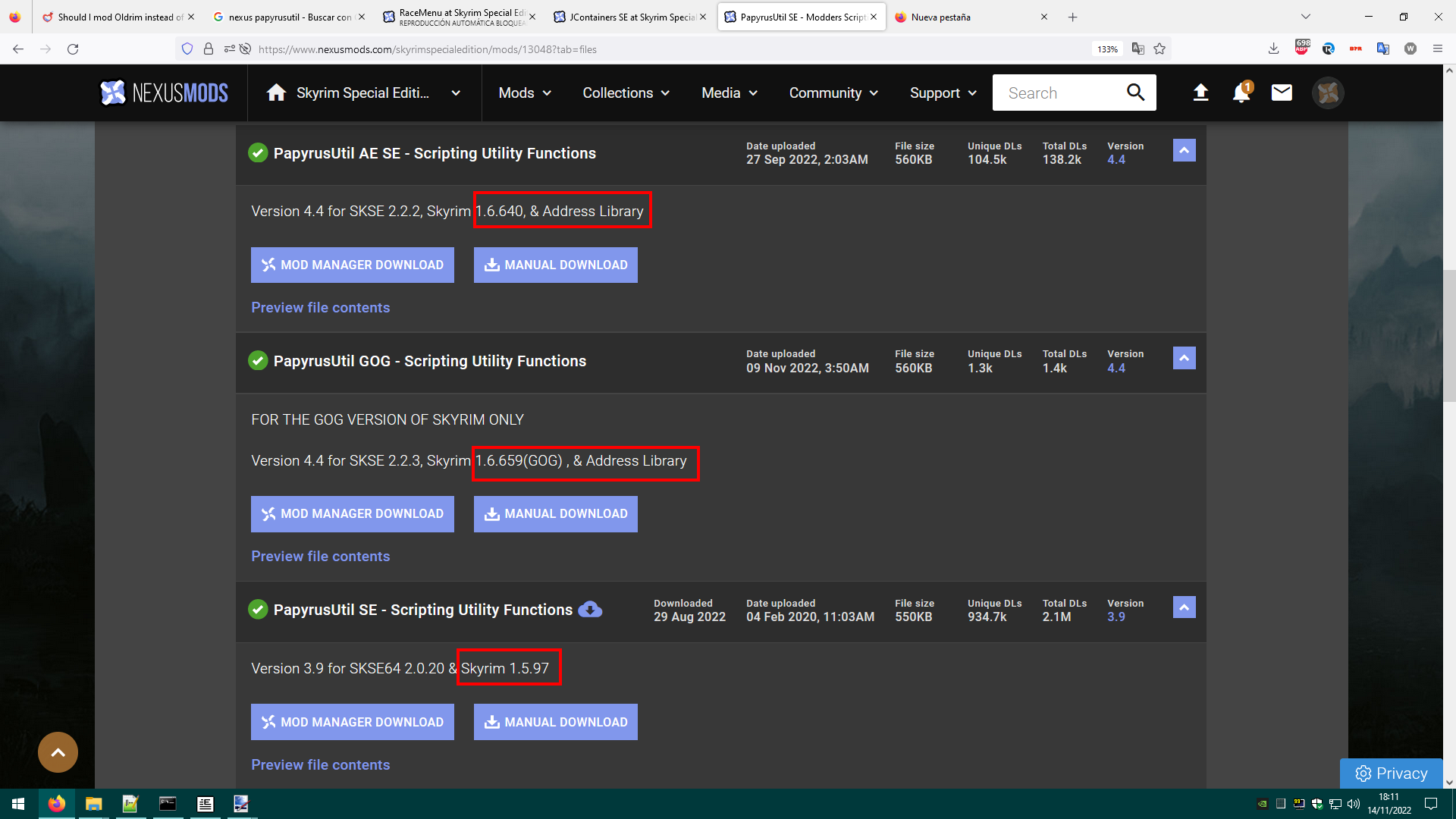
Task: Open the notifications bell
Action: point(1241,93)
